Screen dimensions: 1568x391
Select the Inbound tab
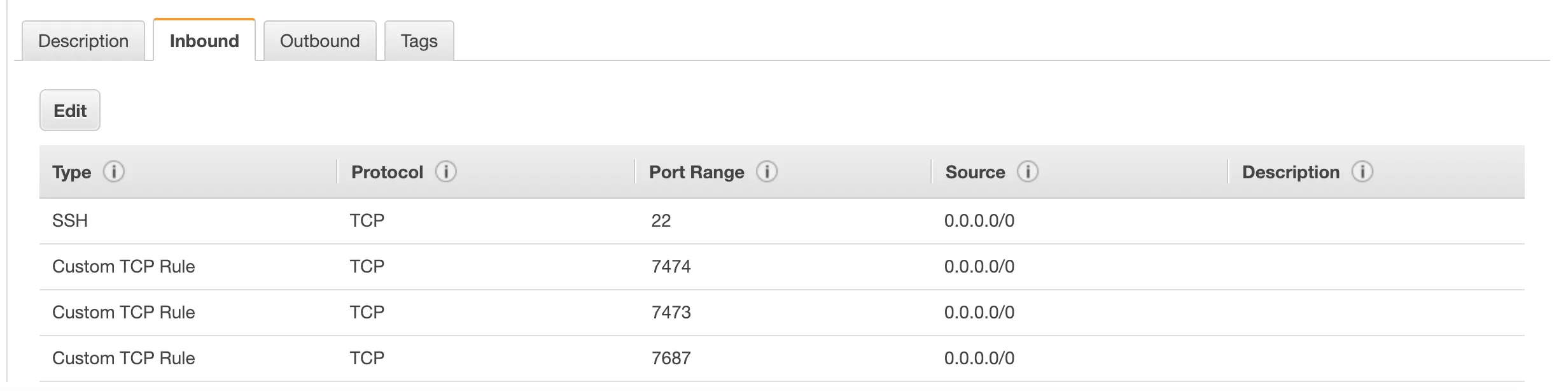point(204,41)
